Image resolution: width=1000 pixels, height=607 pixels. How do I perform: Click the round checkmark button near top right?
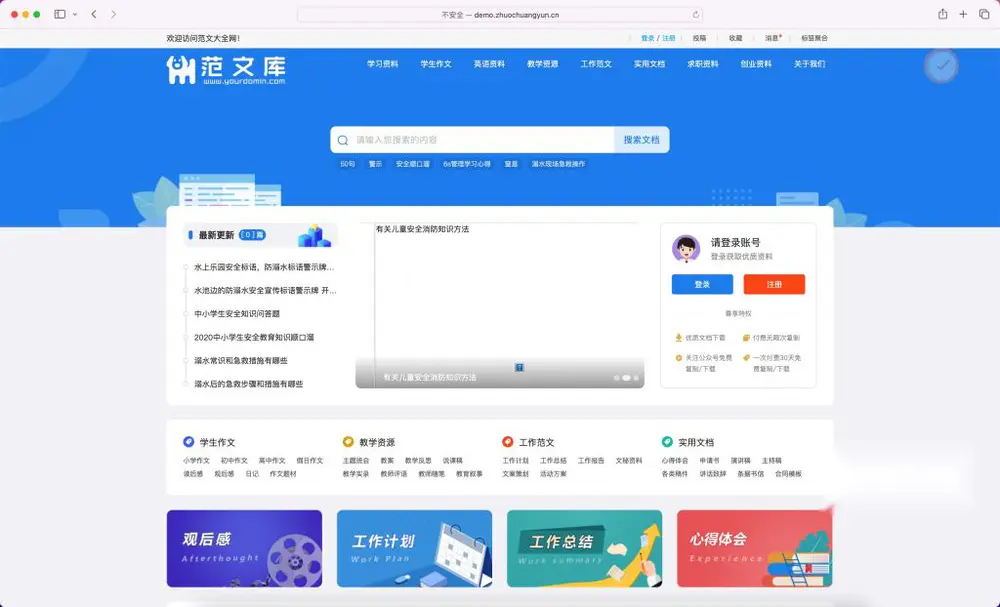pyautogui.click(x=941, y=65)
